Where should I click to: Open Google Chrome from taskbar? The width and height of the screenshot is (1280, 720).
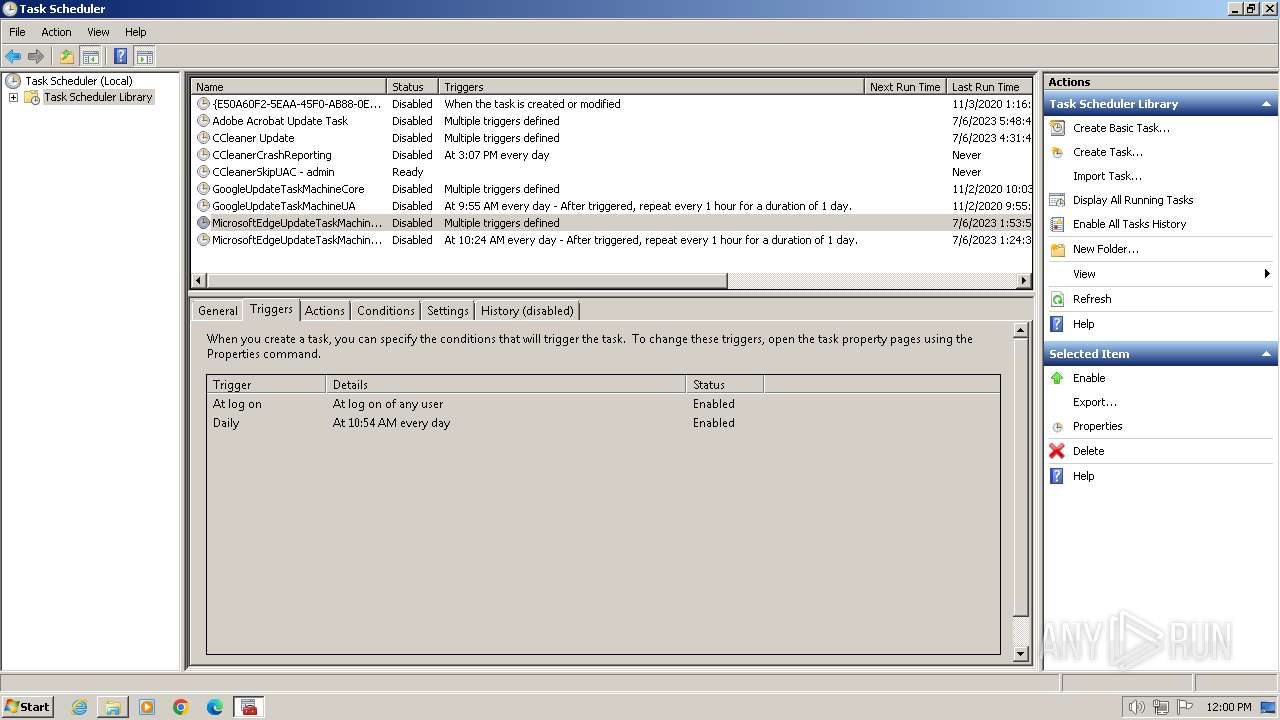181,707
